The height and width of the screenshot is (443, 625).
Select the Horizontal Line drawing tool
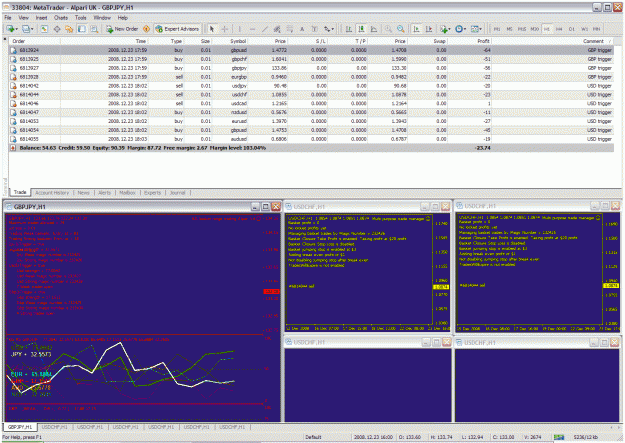coord(252,29)
